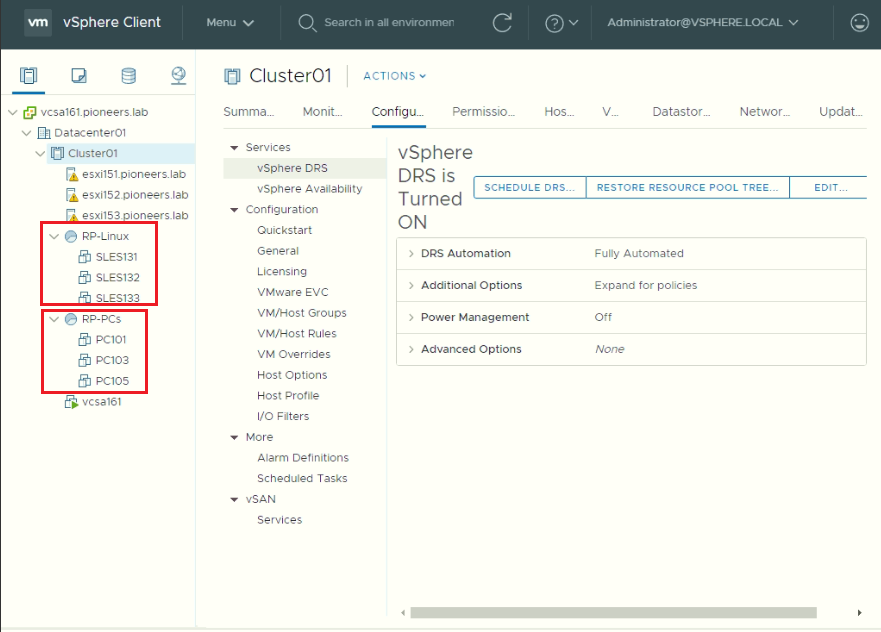Open Administrator@VSPHERE.LOCAL user dropdown
Viewport: 881px width, 632px height.
point(702,22)
